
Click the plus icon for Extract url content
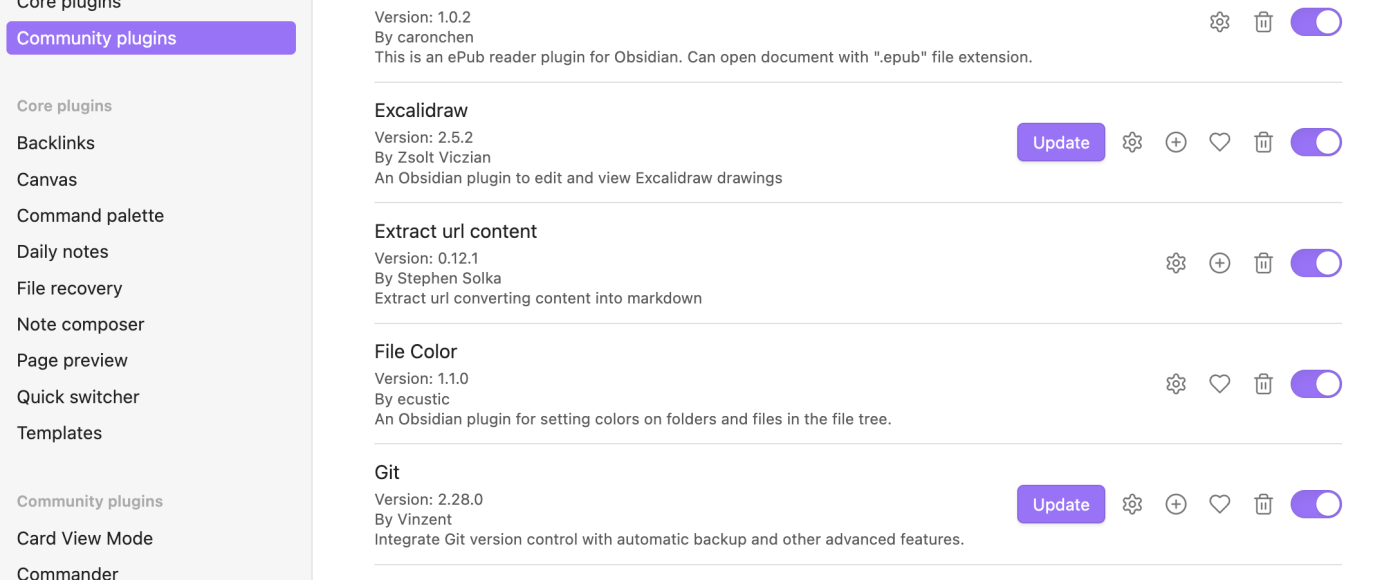click(x=1220, y=263)
